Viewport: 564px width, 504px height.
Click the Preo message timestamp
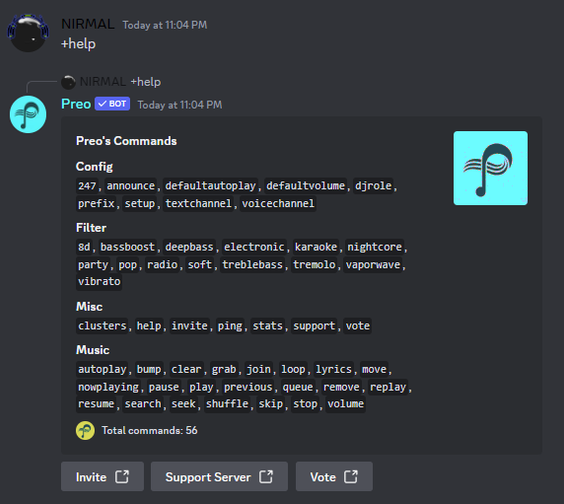point(180,105)
